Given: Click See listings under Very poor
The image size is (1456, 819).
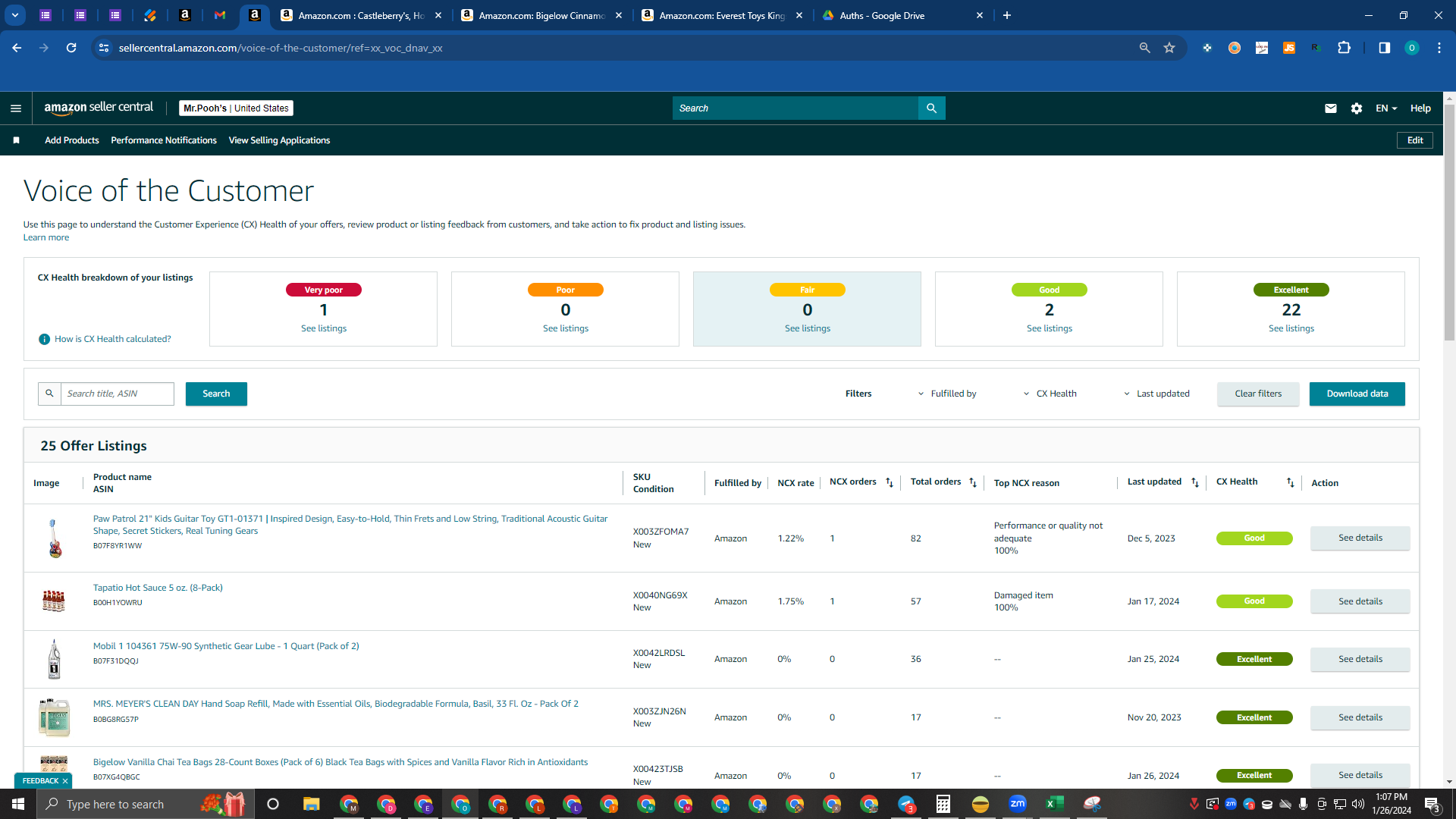Looking at the screenshot, I should pyautogui.click(x=324, y=328).
